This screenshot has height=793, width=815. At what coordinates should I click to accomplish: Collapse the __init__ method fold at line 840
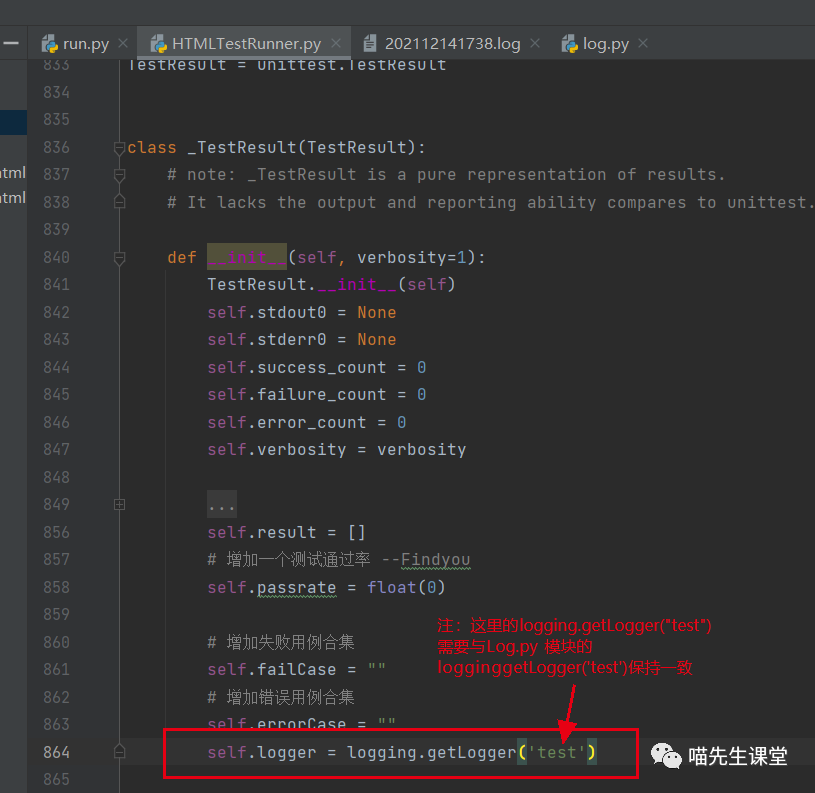click(x=120, y=258)
